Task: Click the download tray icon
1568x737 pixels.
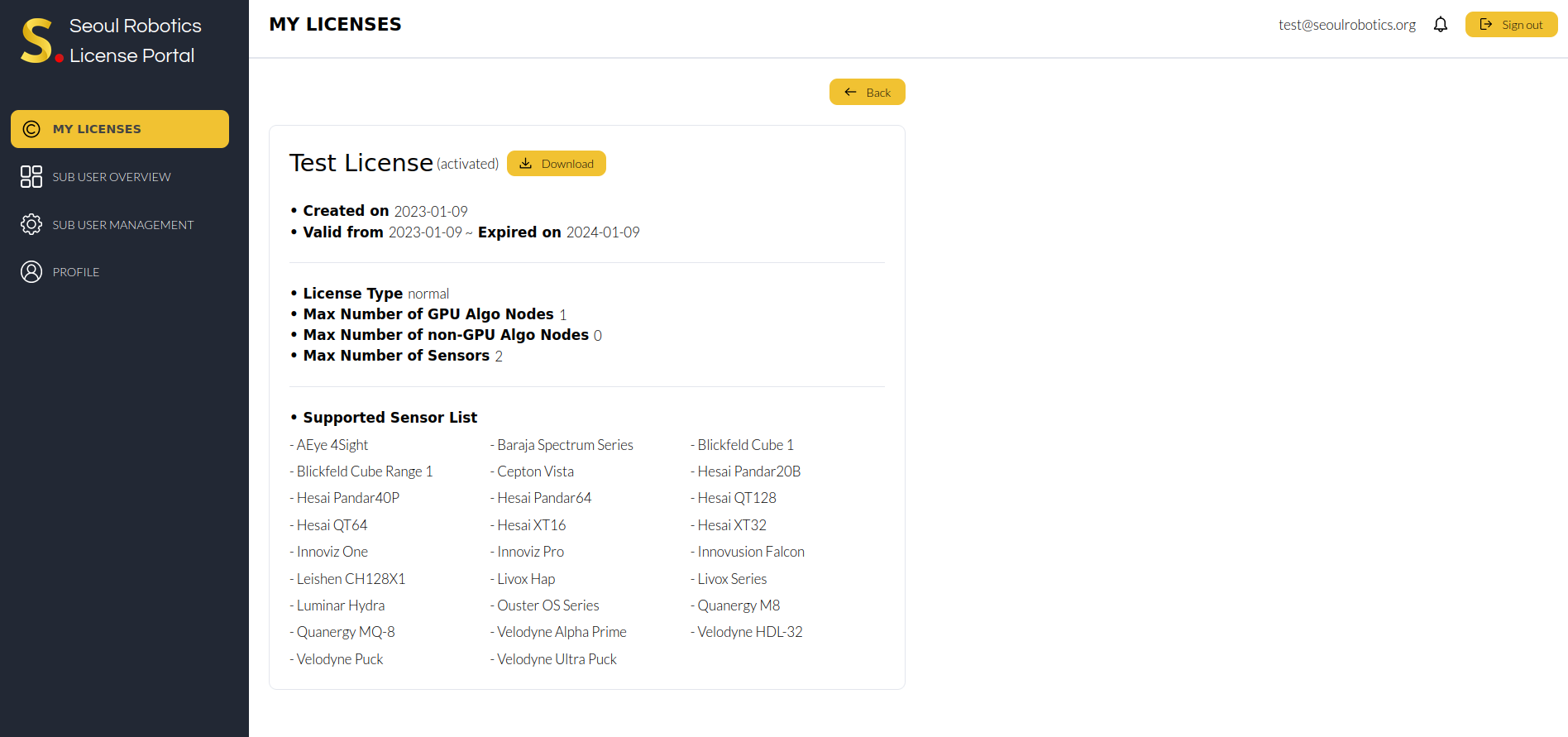Action: pyautogui.click(x=525, y=164)
